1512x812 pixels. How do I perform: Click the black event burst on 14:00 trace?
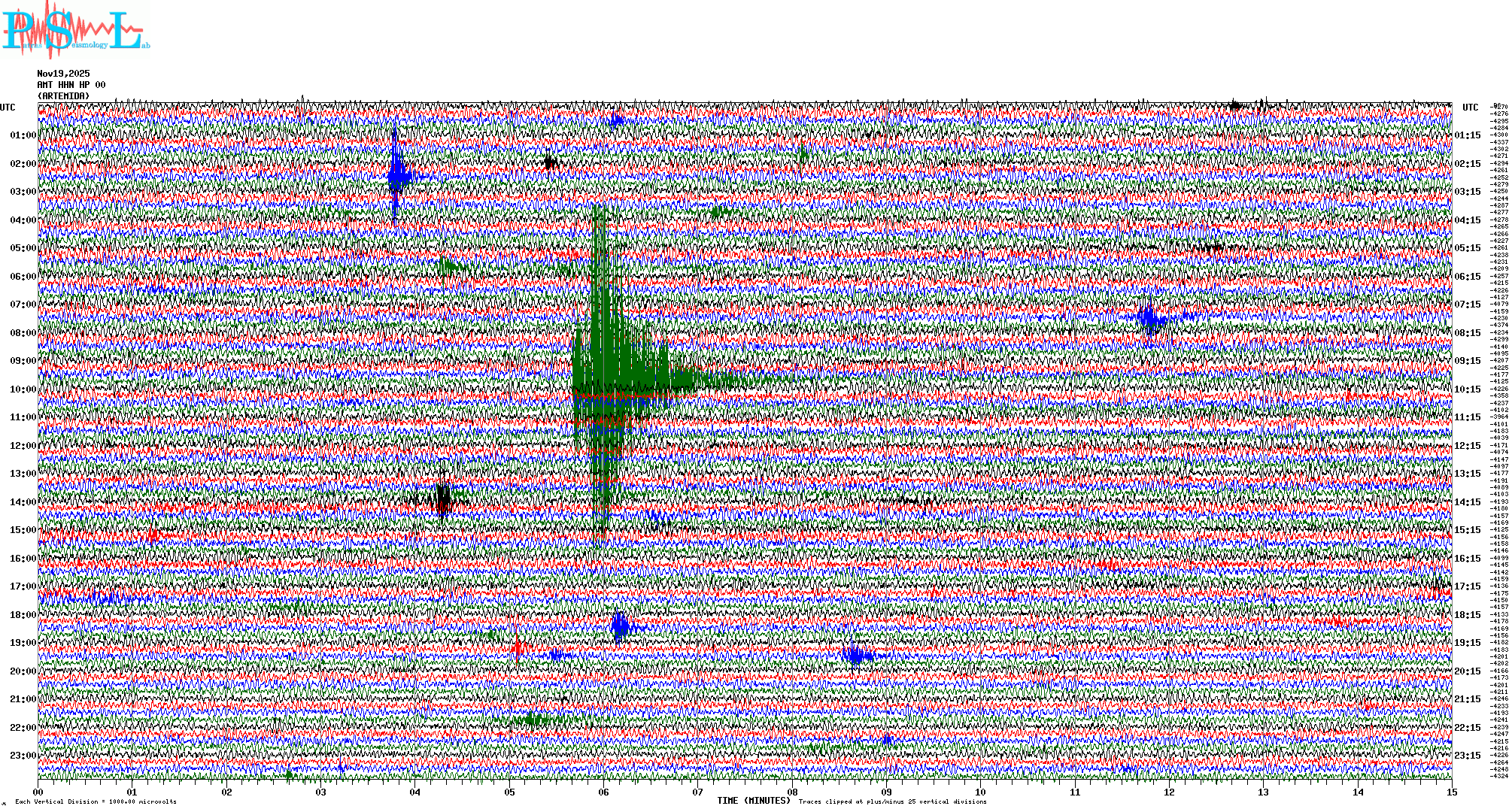443,498
